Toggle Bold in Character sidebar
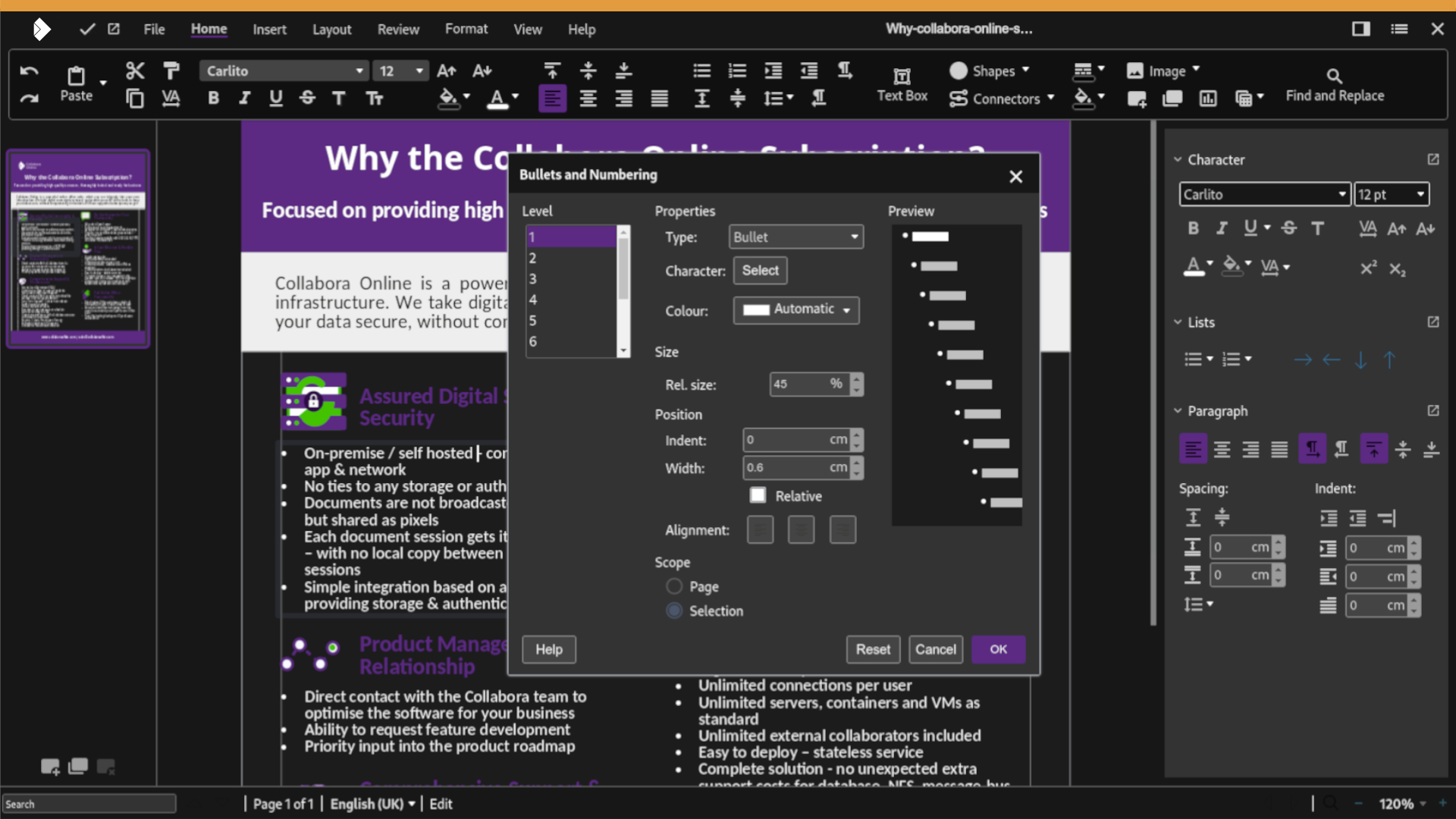Viewport: 1456px width, 819px height. click(1193, 228)
